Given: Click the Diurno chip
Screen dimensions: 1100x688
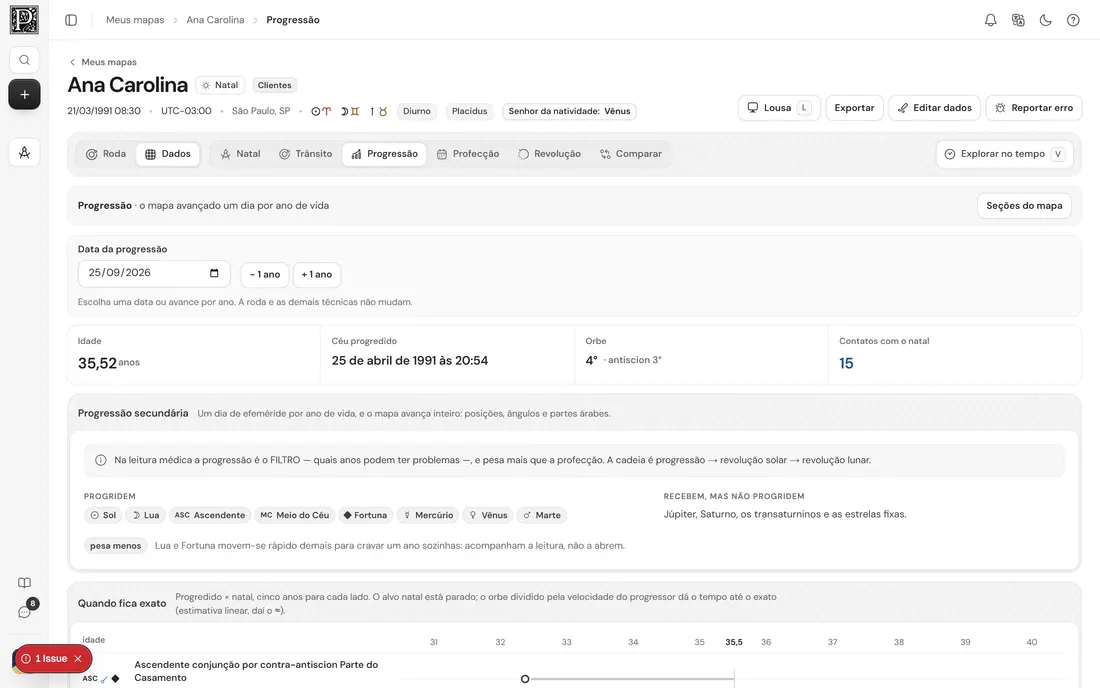Looking at the screenshot, I should tap(417, 112).
